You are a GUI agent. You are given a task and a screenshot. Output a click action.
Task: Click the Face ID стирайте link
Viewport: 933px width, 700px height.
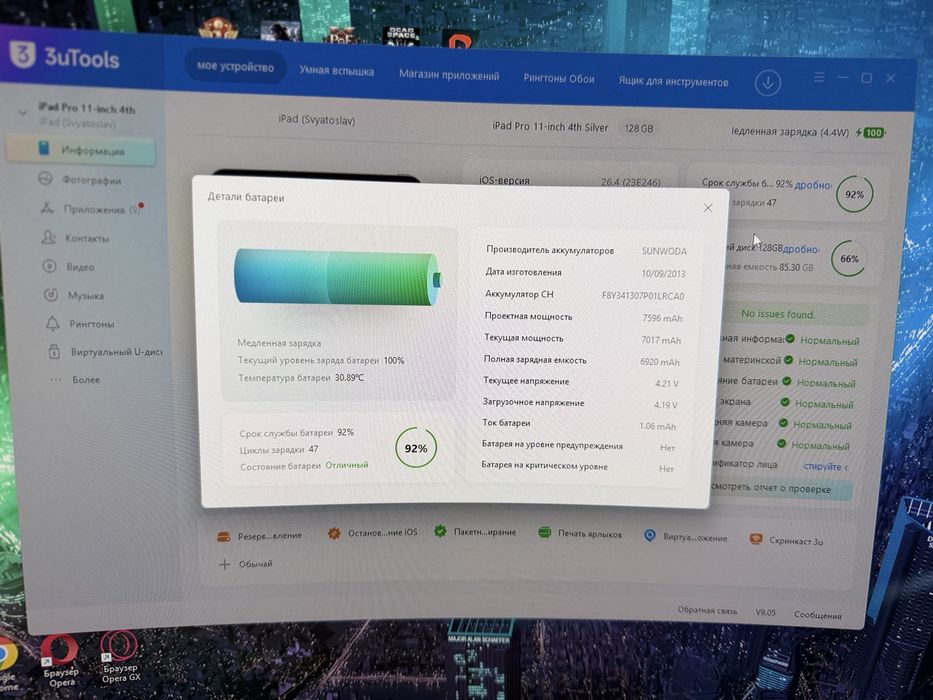coord(825,467)
